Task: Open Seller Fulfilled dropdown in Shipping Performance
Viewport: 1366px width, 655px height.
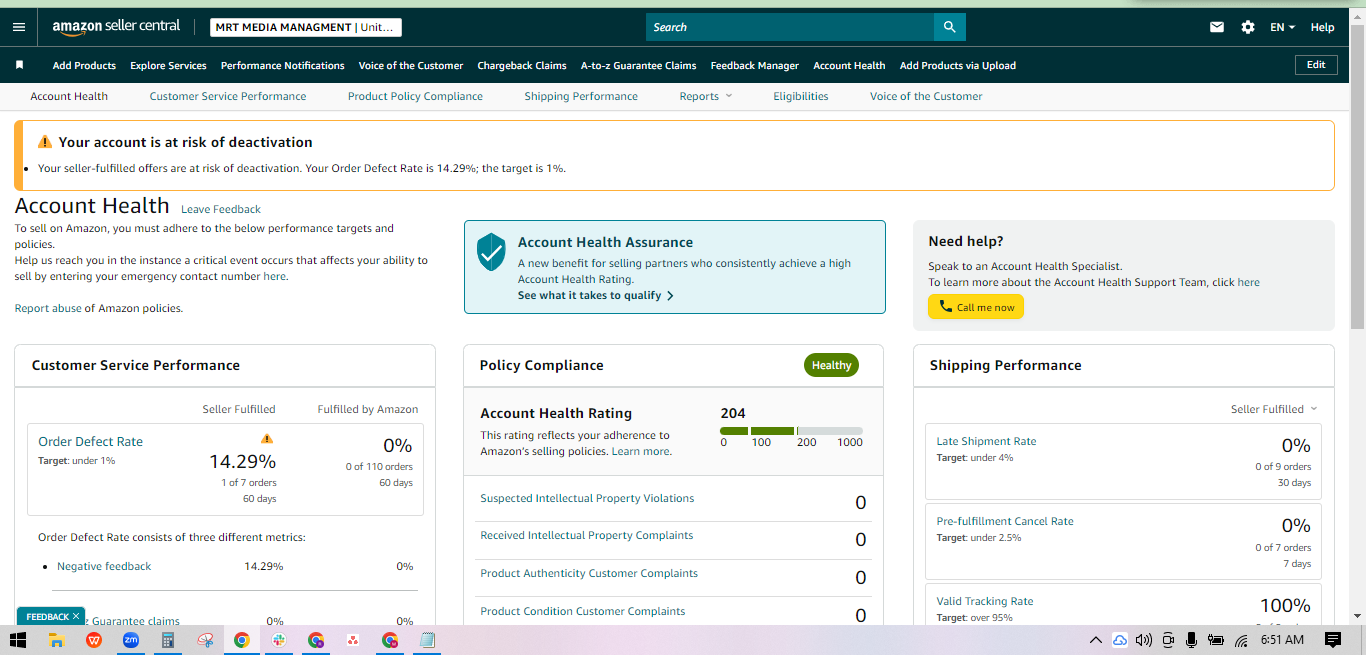Action: click(1274, 409)
